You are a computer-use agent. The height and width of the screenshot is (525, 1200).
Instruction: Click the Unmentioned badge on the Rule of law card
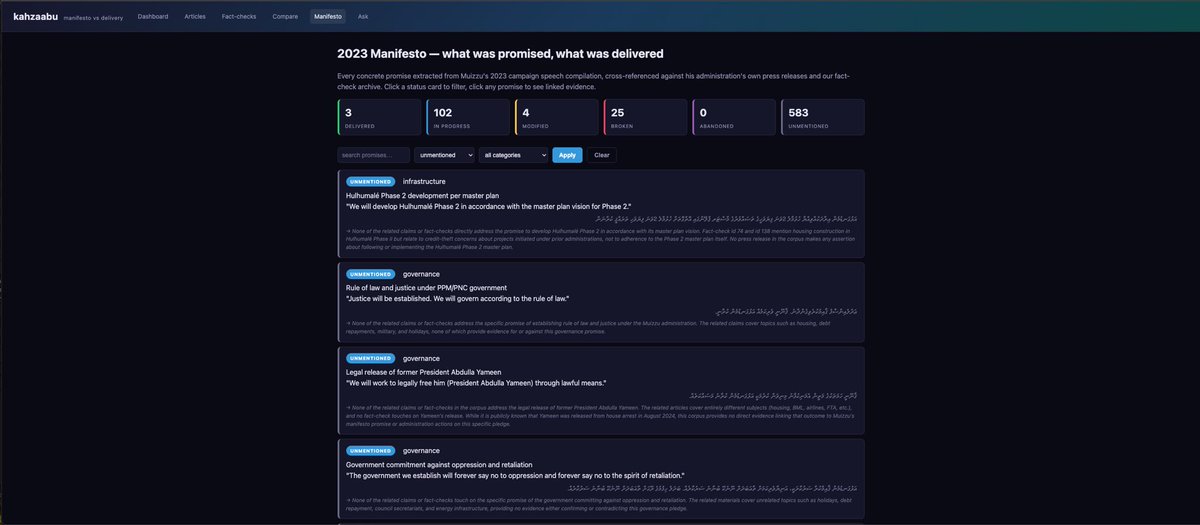[371, 274]
